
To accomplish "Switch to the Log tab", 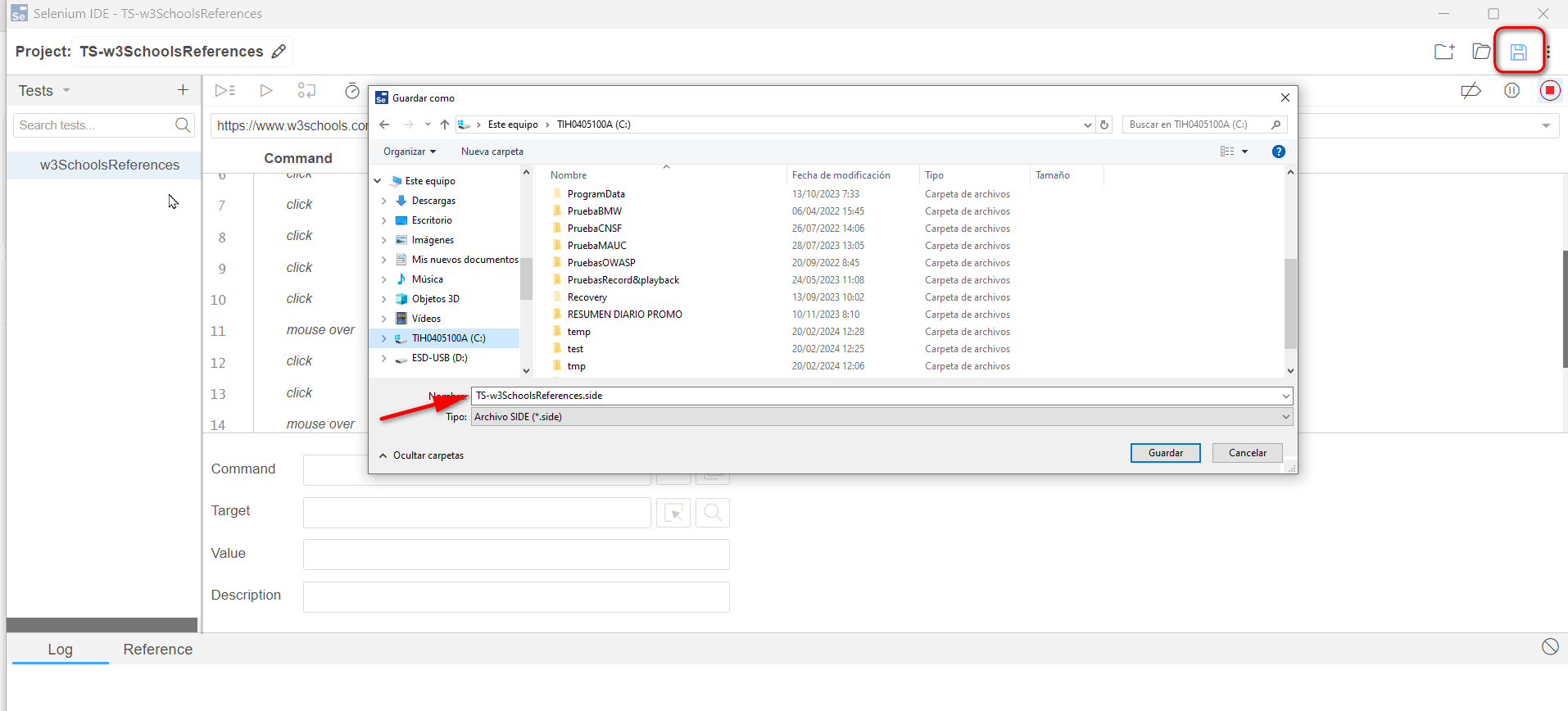I will (60, 650).
